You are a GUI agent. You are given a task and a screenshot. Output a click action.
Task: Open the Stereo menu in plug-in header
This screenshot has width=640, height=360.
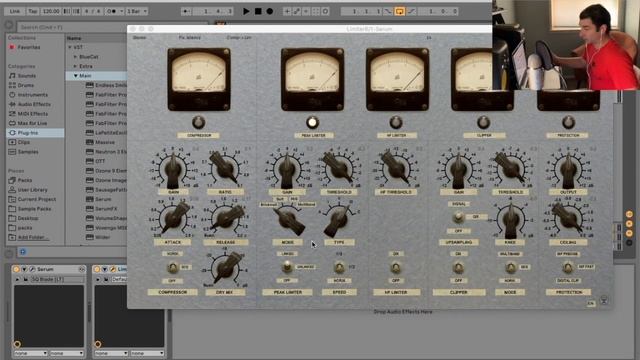(140, 38)
